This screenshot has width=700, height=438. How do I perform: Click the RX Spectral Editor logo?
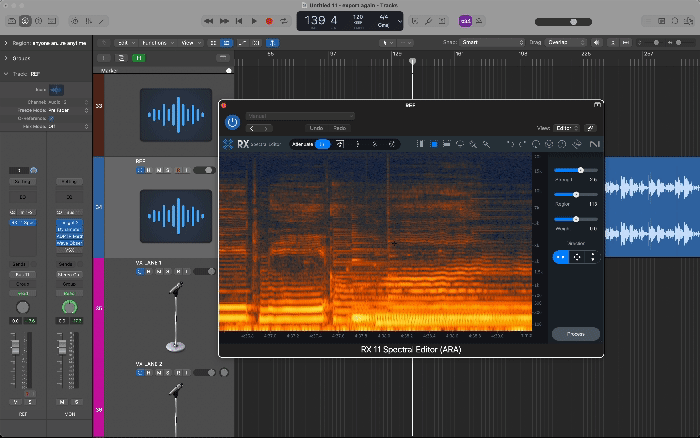pyautogui.click(x=251, y=144)
